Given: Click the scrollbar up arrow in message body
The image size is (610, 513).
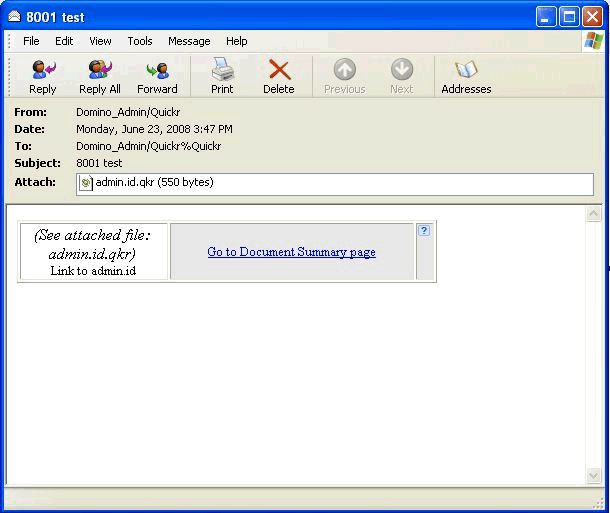Looking at the screenshot, I should [x=593, y=214].
